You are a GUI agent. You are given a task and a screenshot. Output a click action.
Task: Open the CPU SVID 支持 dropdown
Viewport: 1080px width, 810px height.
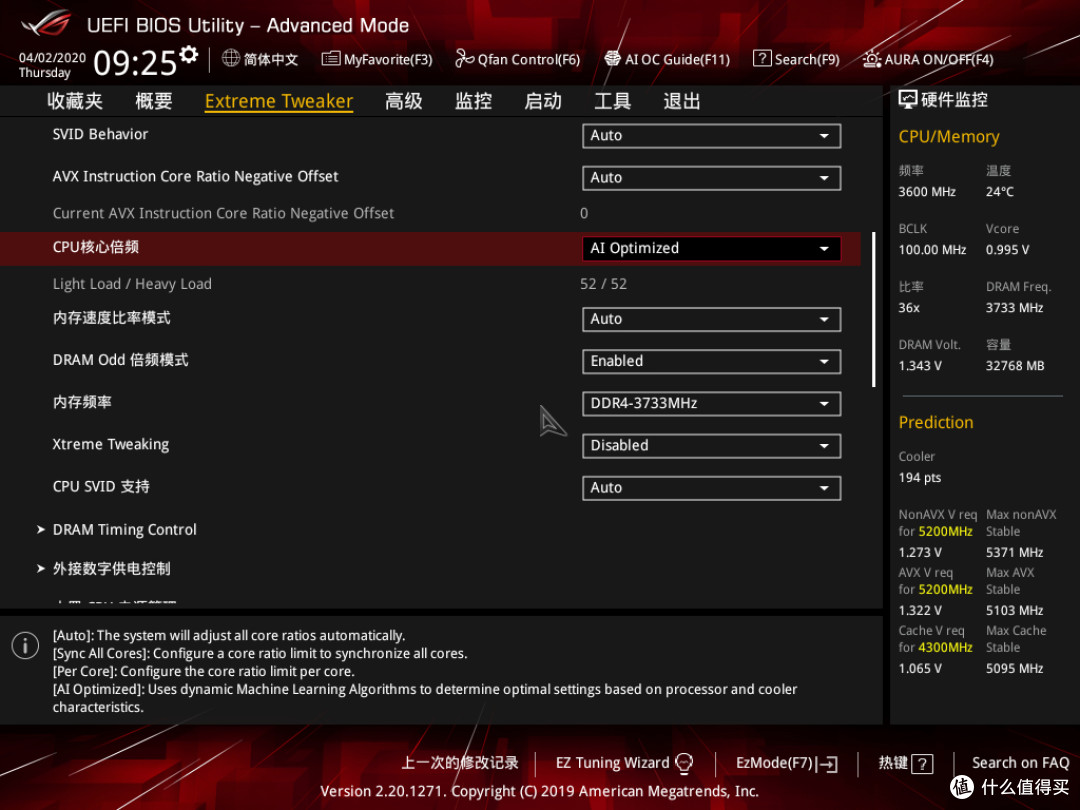711,488
